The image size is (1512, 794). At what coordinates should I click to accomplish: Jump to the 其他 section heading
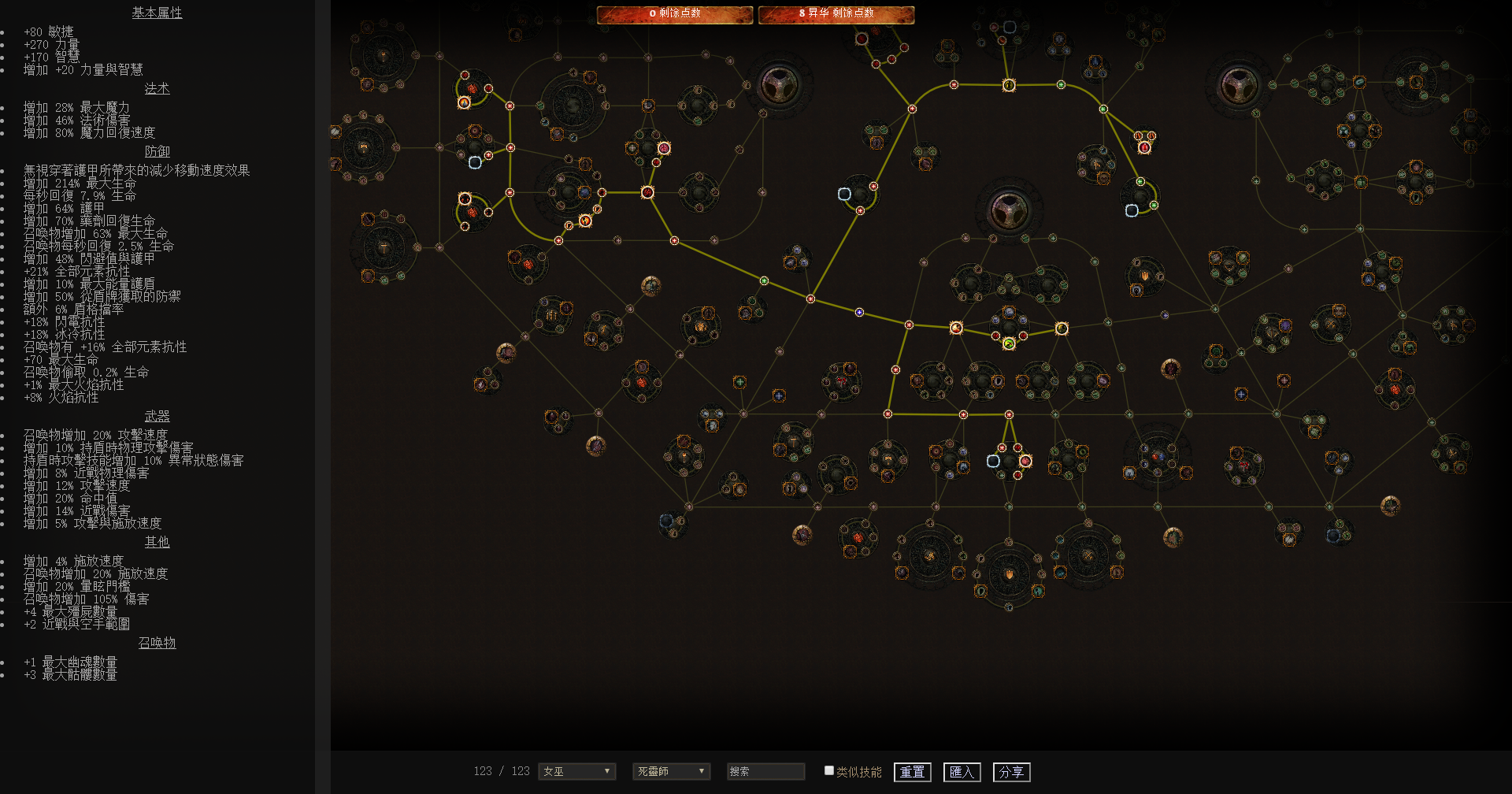pyautogui.click(x=157, y=542)
